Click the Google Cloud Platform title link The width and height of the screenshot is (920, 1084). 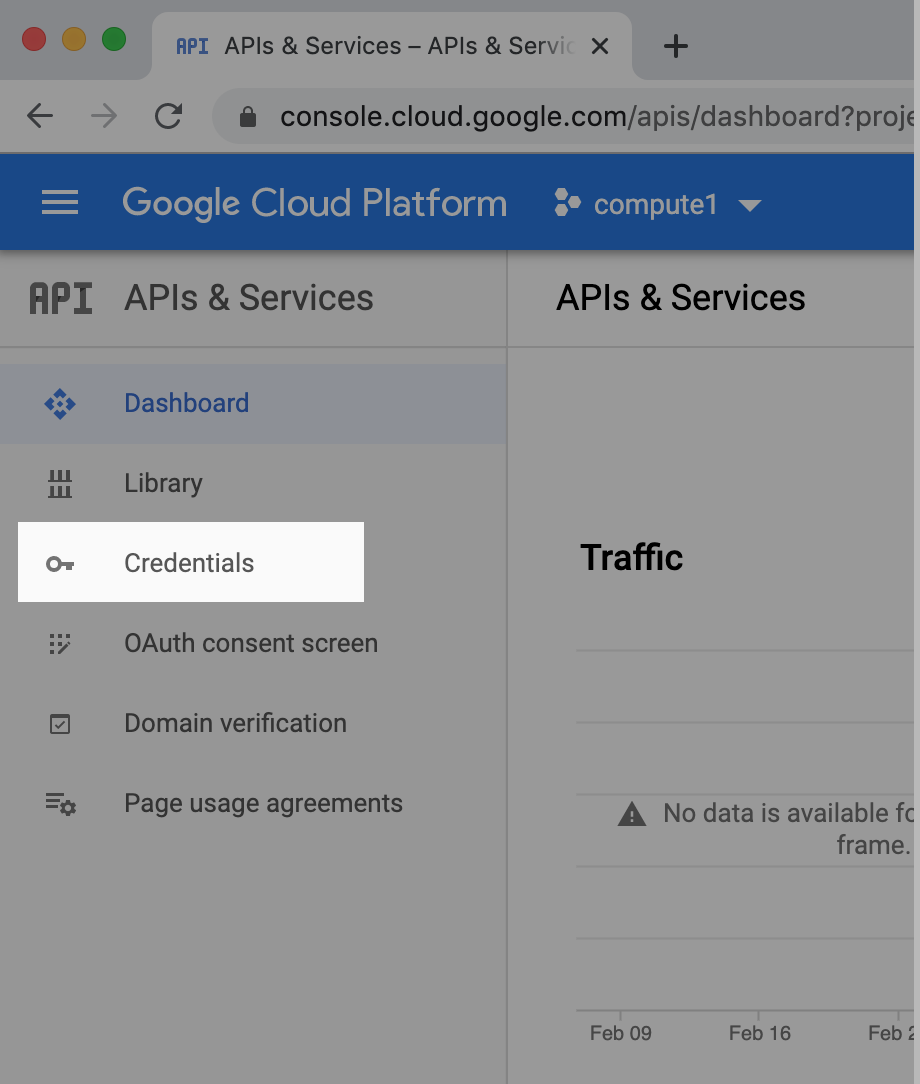click(314, 204)
